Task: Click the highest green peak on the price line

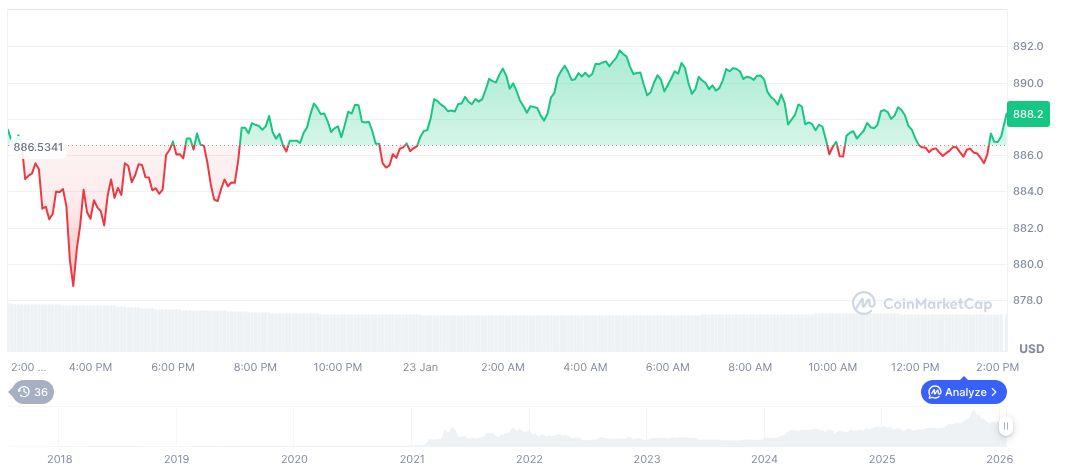Action: coord(621,51)
